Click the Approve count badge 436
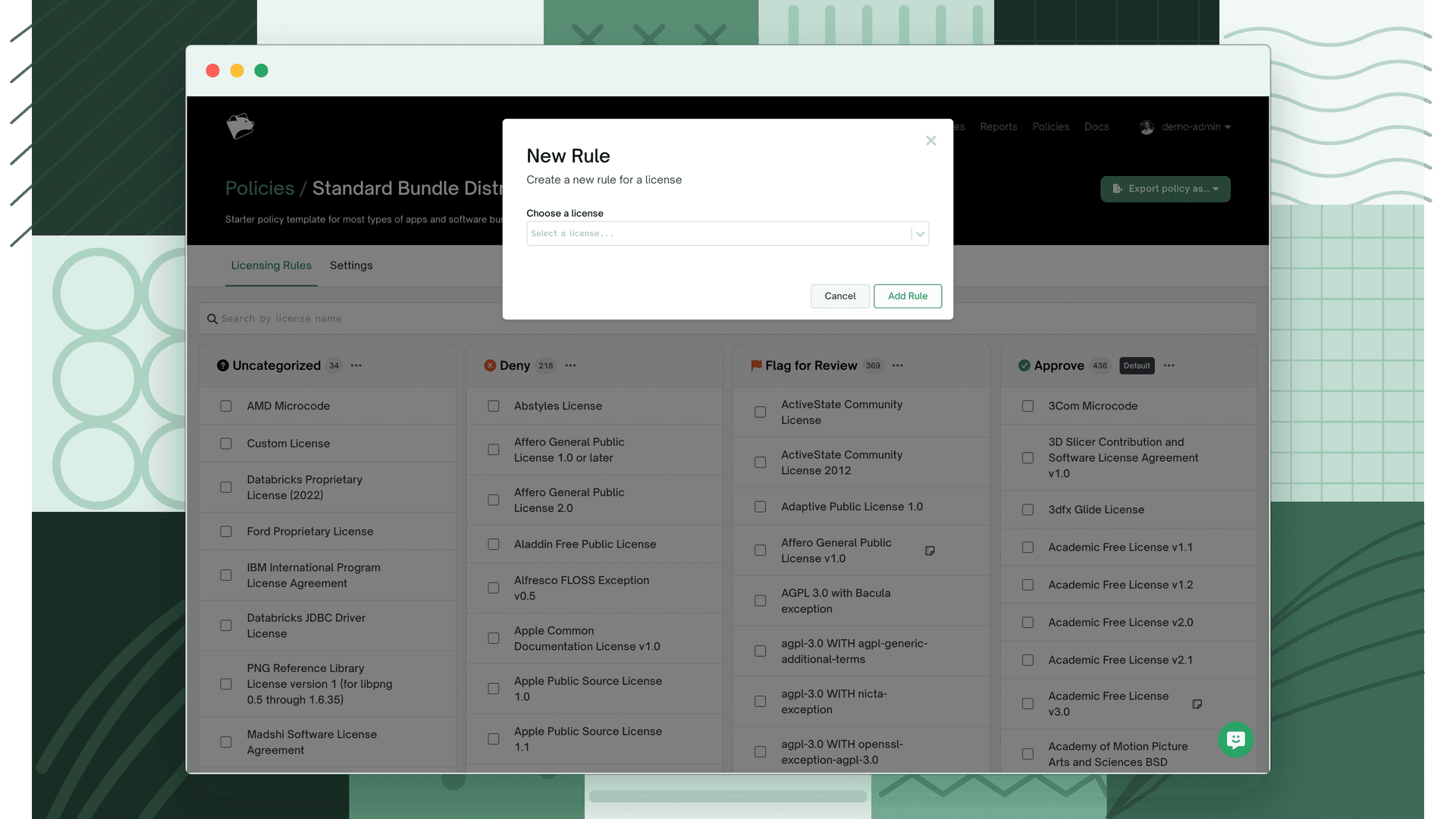This screenshot has height=819, width=1456. [1100, 366]
